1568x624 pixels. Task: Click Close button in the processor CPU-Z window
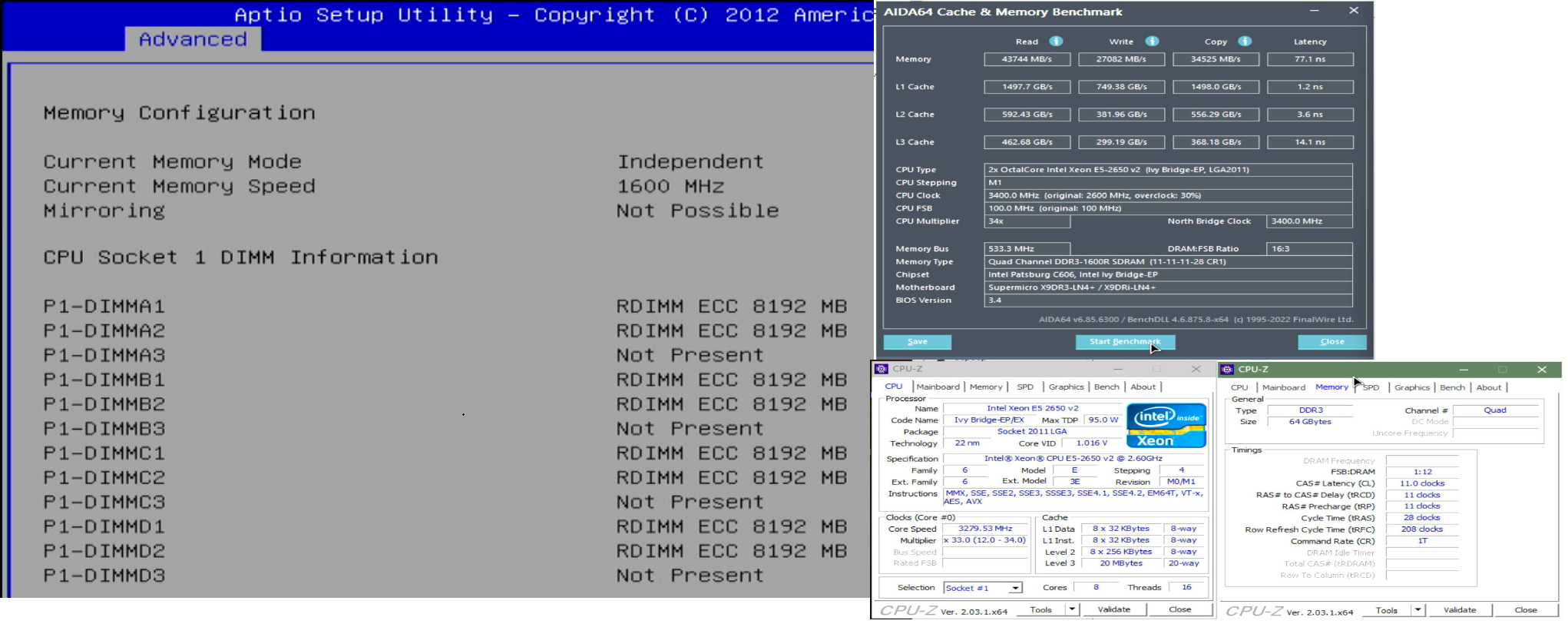tap(1179, 609)
